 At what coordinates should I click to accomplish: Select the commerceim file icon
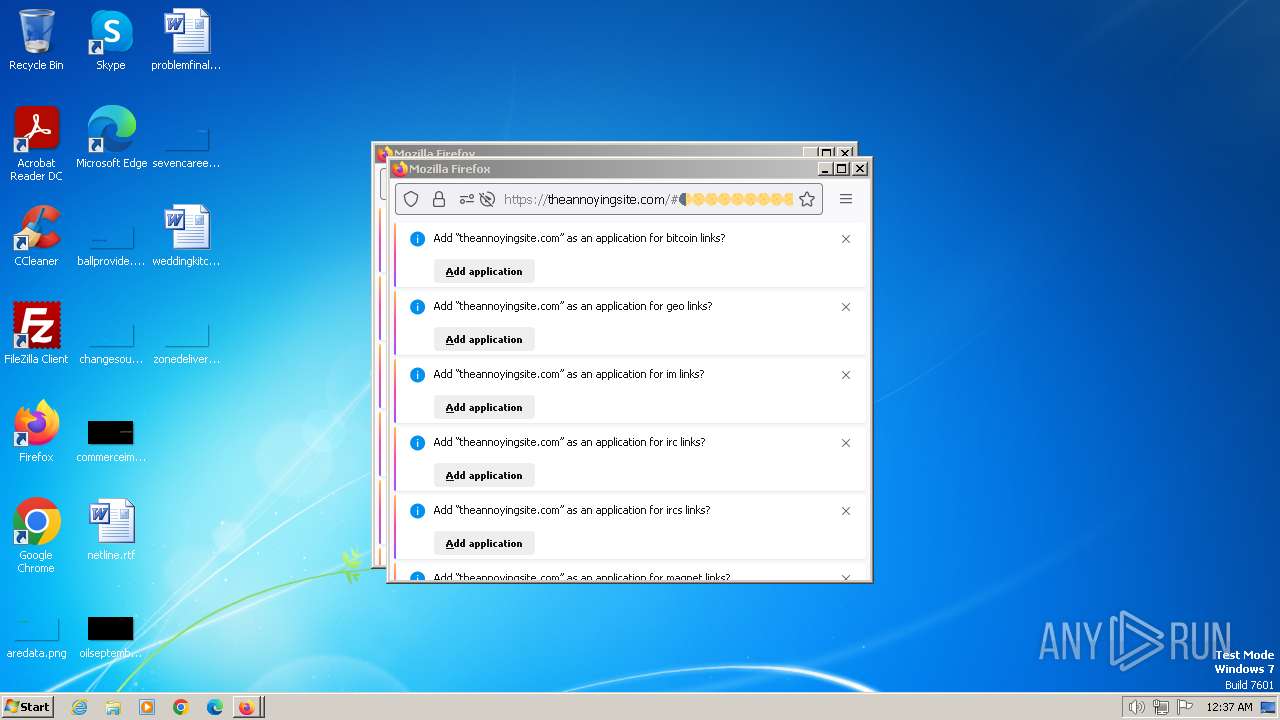pyautogui.click(x=111, y=440)
